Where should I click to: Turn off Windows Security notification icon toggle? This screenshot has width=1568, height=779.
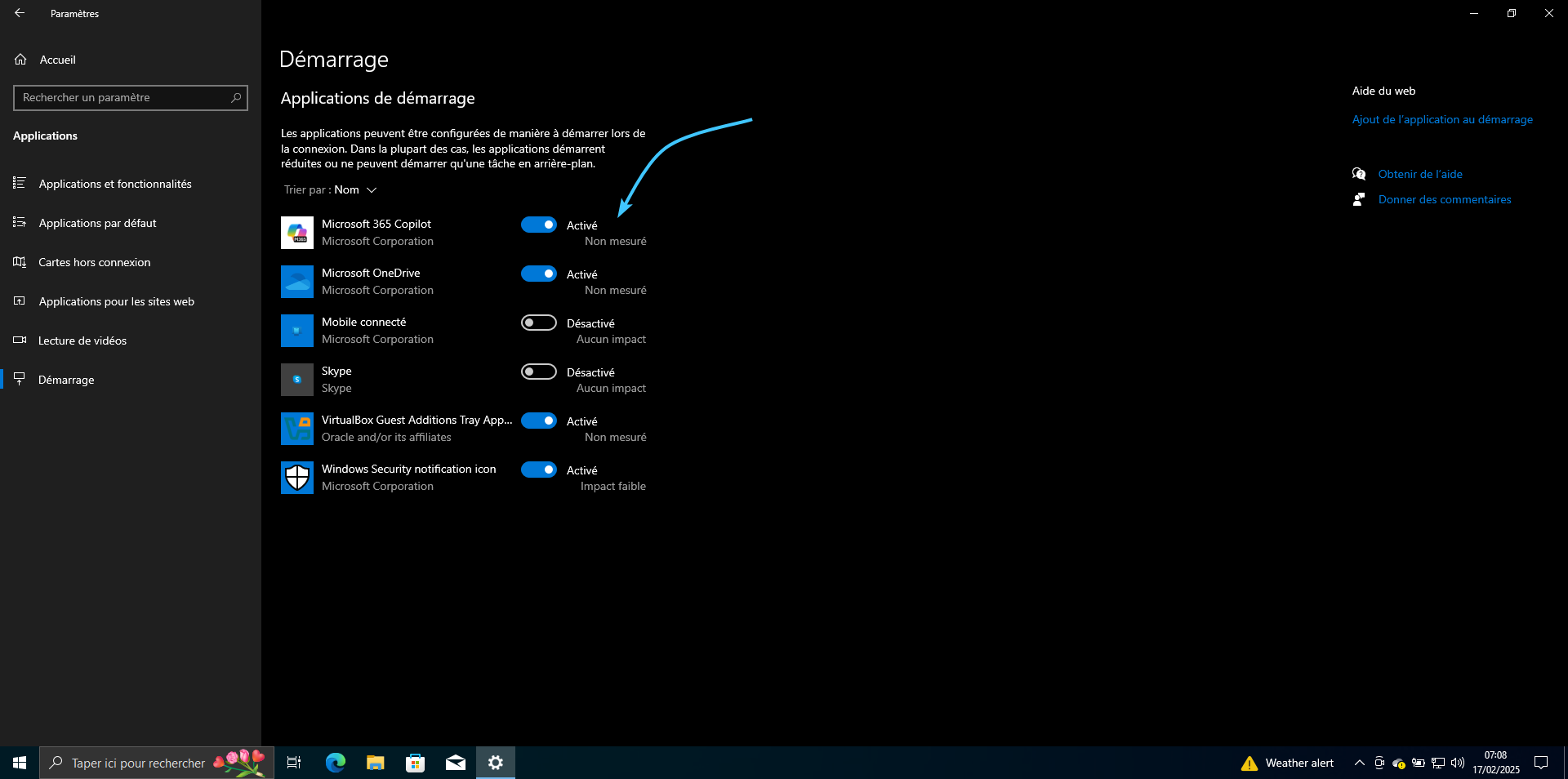pyautogui.click(x=539, y=470)
